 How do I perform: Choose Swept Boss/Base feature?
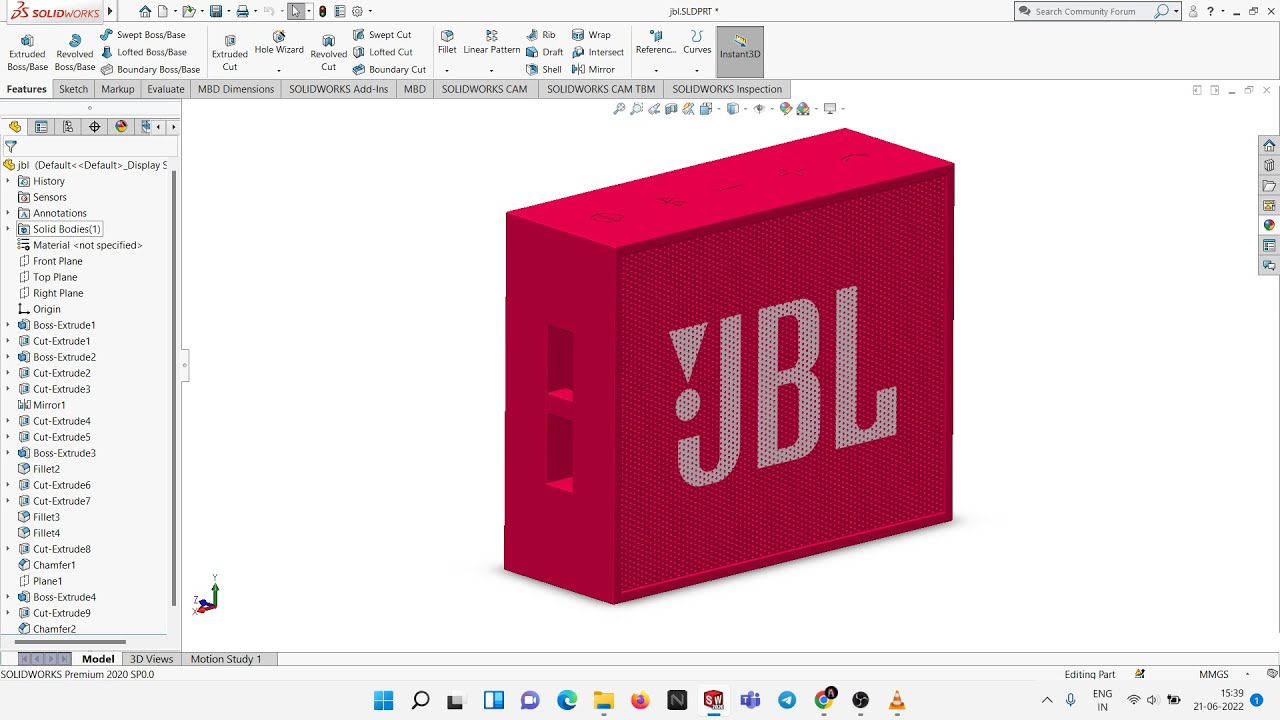pyautogui.click(x=143, y=35)
